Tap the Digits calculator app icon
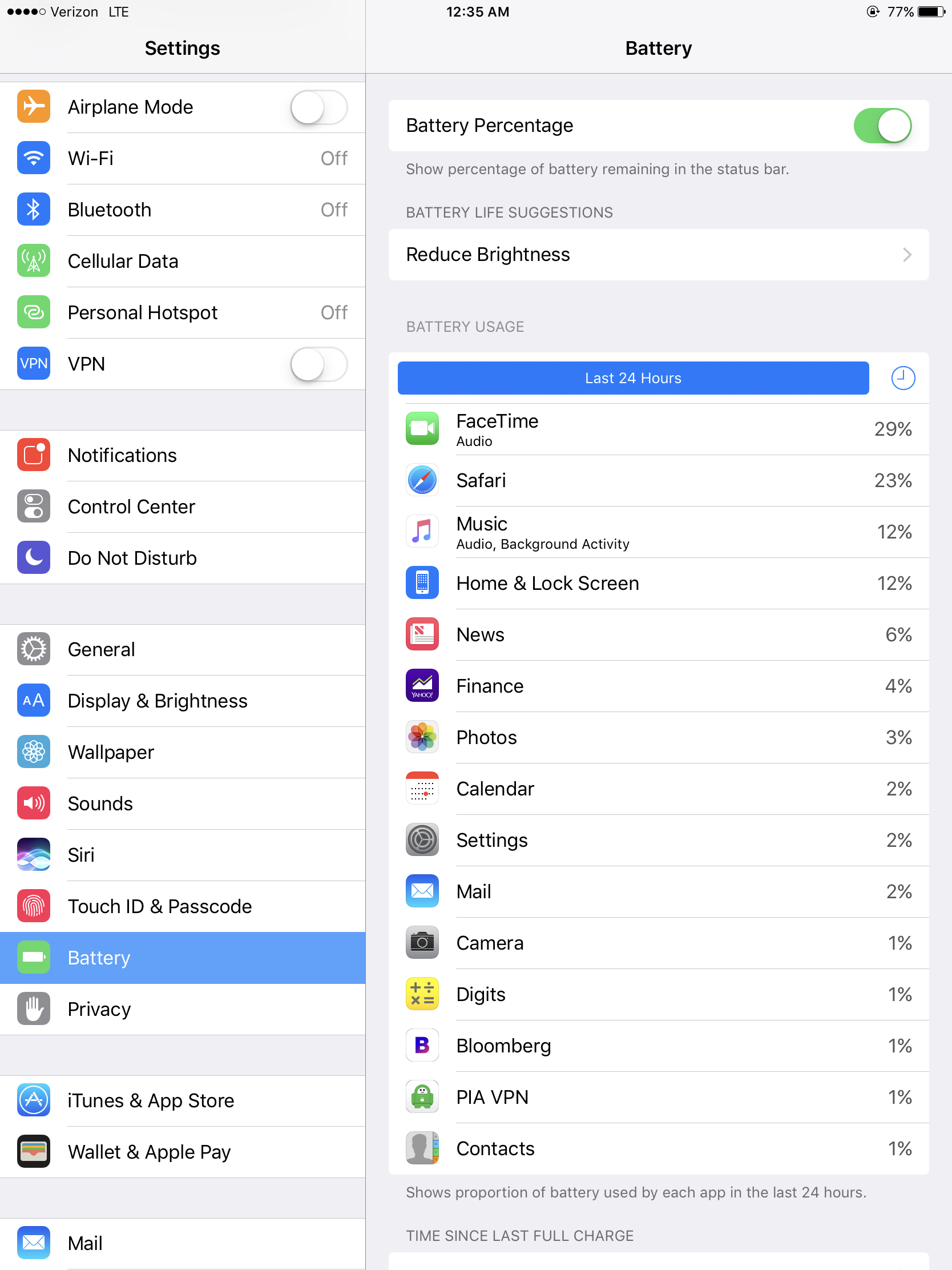Viewport: 952px width, 1270px height. pyautogui.click(x=422, y=994)
